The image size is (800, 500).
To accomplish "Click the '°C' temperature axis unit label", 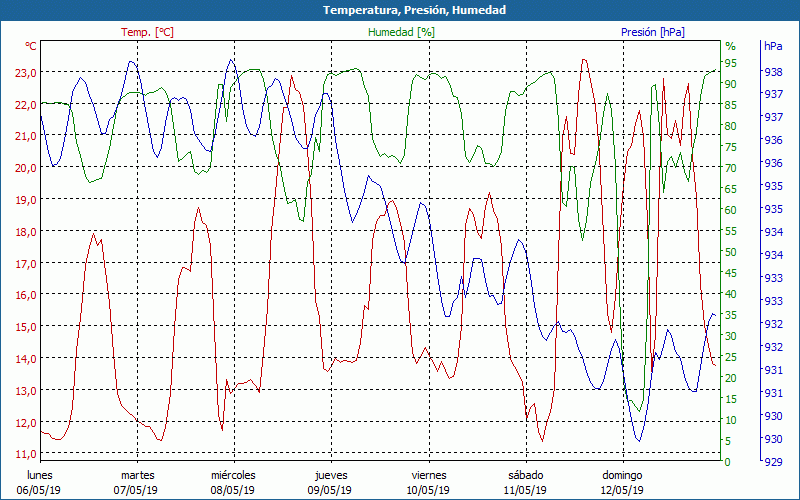I will coord(31,46).
